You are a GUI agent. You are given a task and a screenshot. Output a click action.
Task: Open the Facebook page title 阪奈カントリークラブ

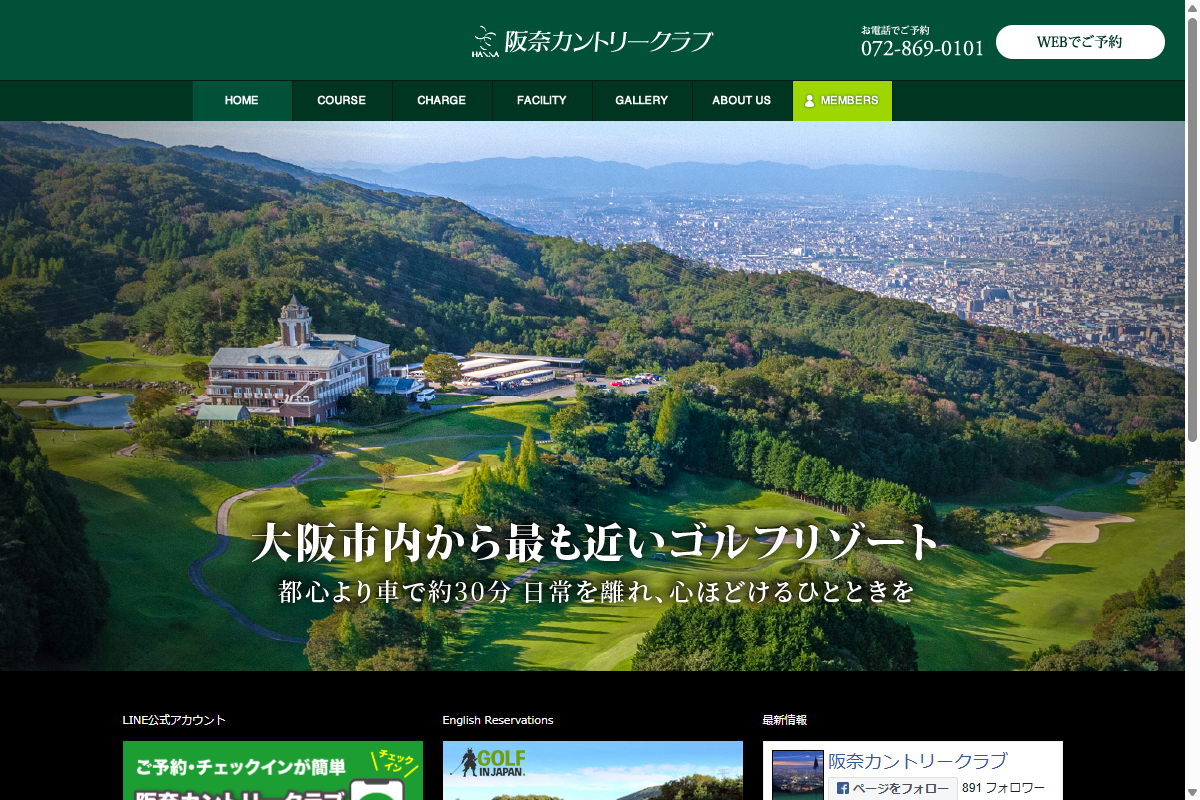coord(918,762)
